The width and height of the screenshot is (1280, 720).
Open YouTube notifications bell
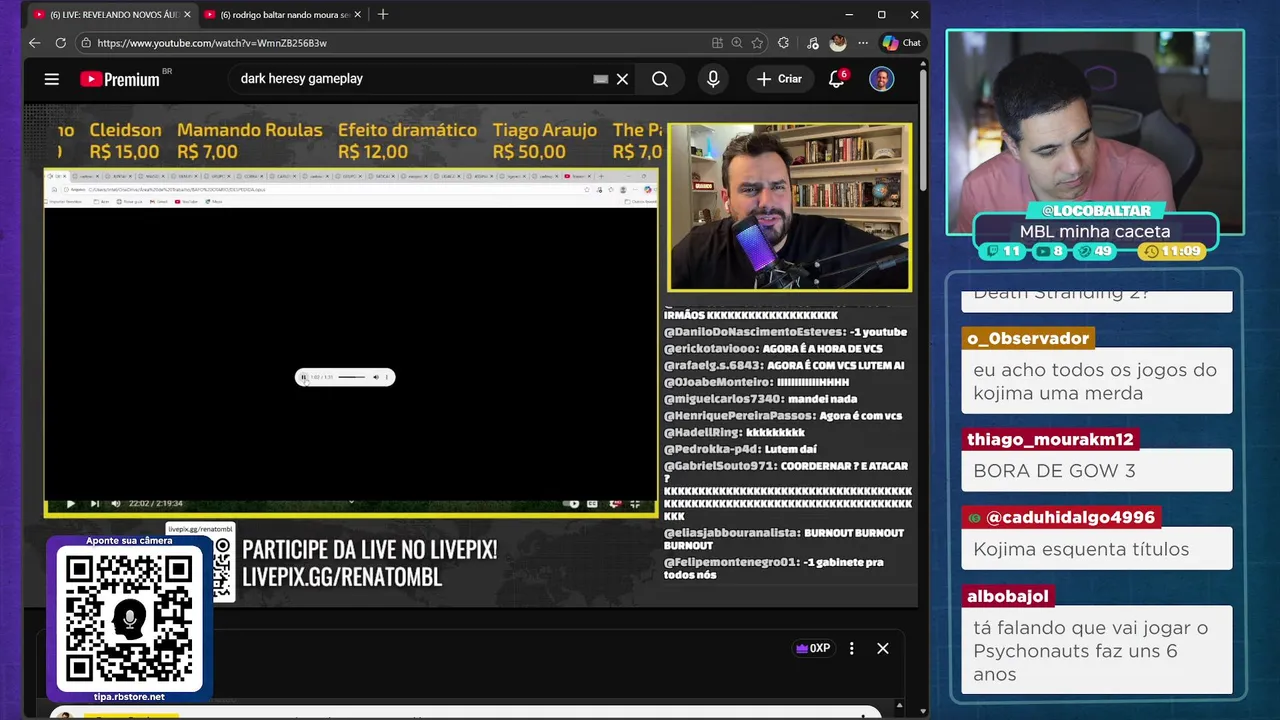[837, 79]
